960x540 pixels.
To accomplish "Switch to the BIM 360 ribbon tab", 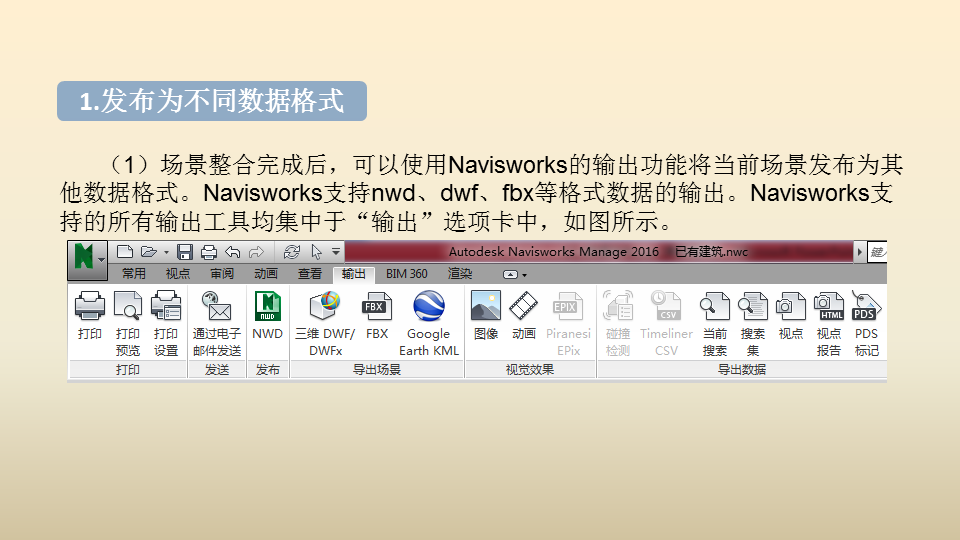I will pos(407,274).
